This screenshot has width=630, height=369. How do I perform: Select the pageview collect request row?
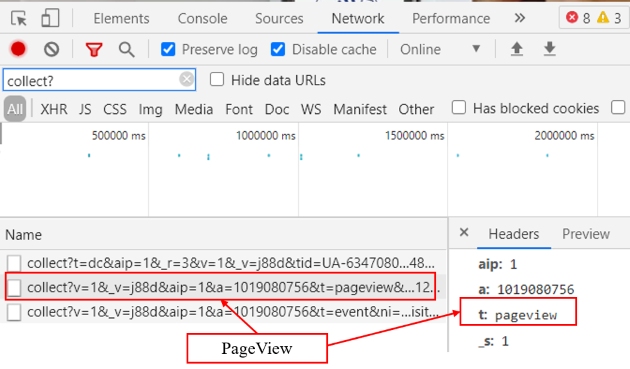tap(223, 287)
